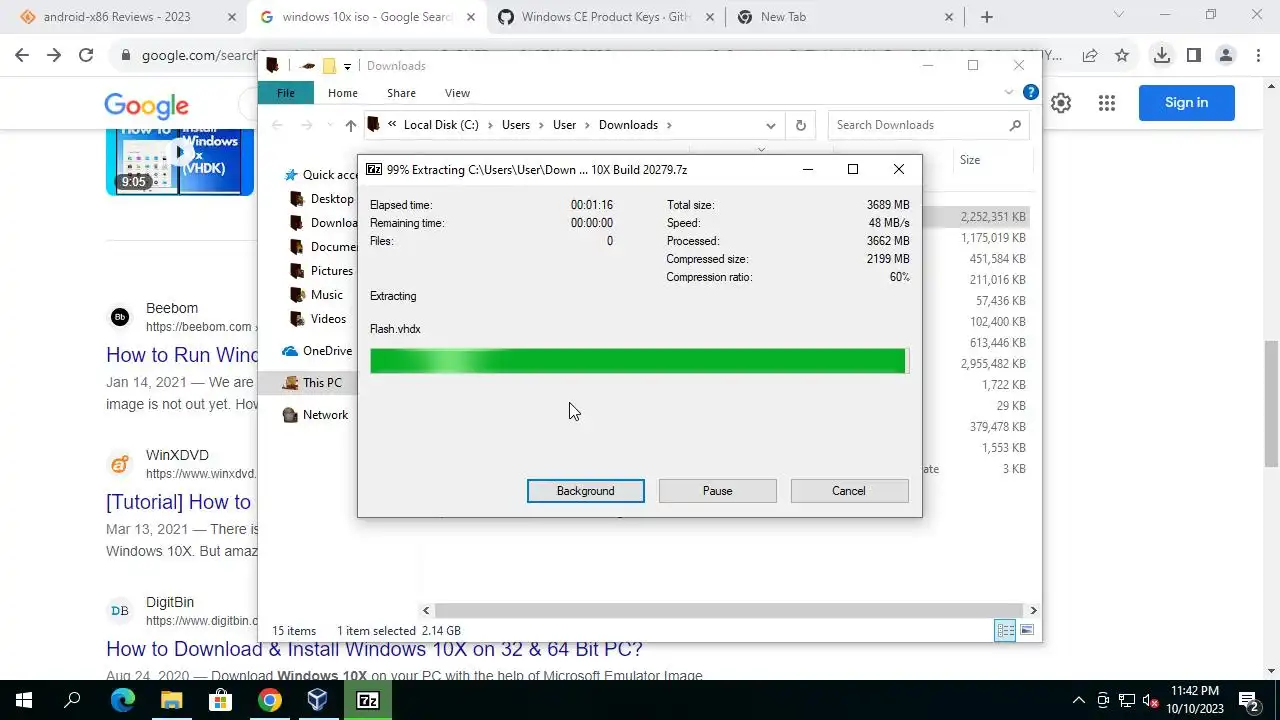Toggle Chrome side panel

[1193, 56]
